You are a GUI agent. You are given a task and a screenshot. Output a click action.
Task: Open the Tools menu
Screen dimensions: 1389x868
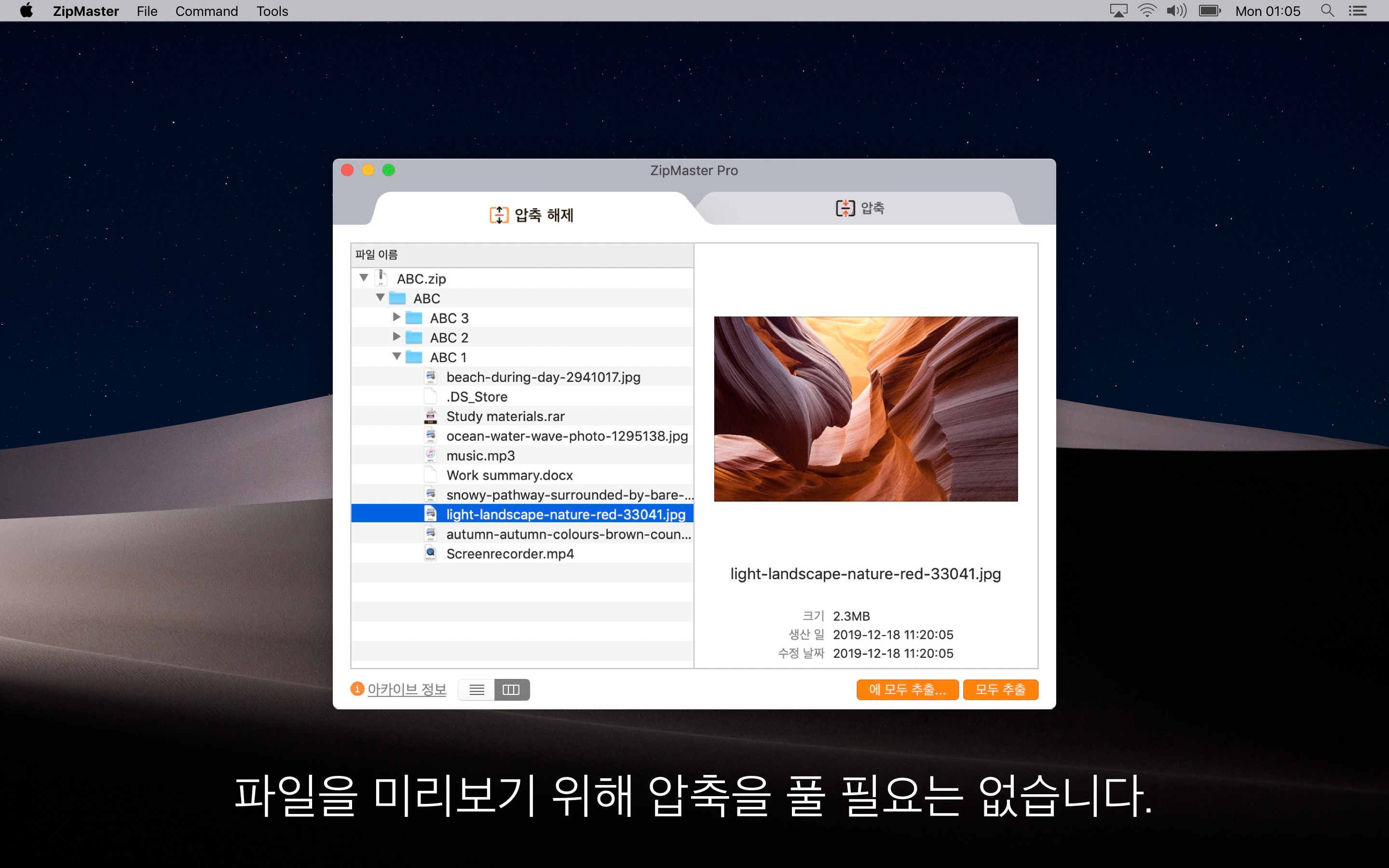pyautogui.click(x=272, y=11)
